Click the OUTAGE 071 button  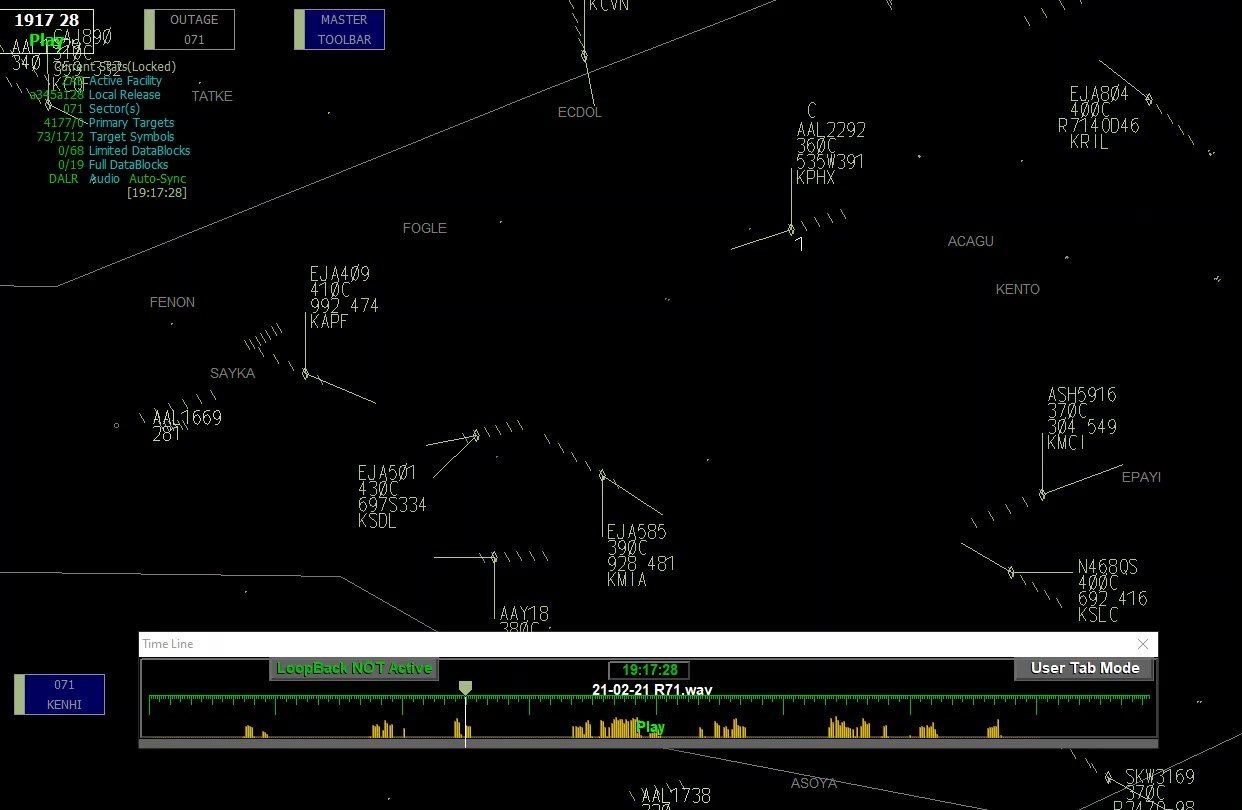click(x=189, y=30)
